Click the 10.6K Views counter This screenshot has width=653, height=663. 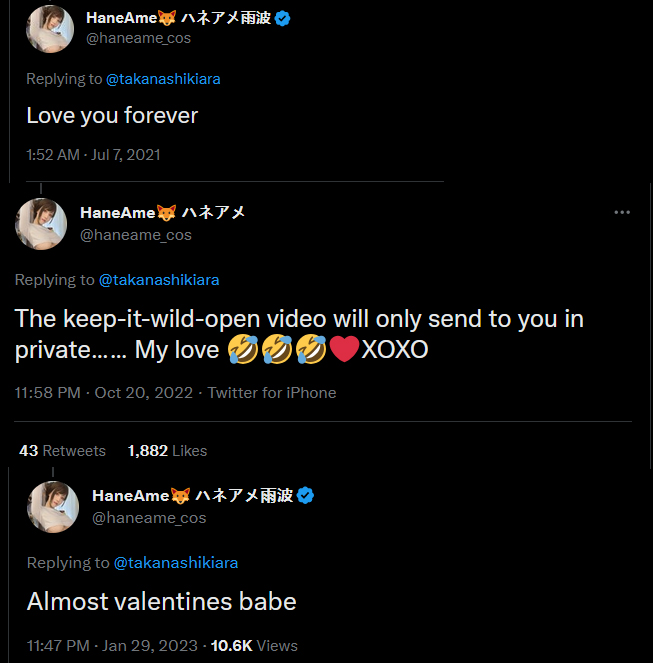252,646
